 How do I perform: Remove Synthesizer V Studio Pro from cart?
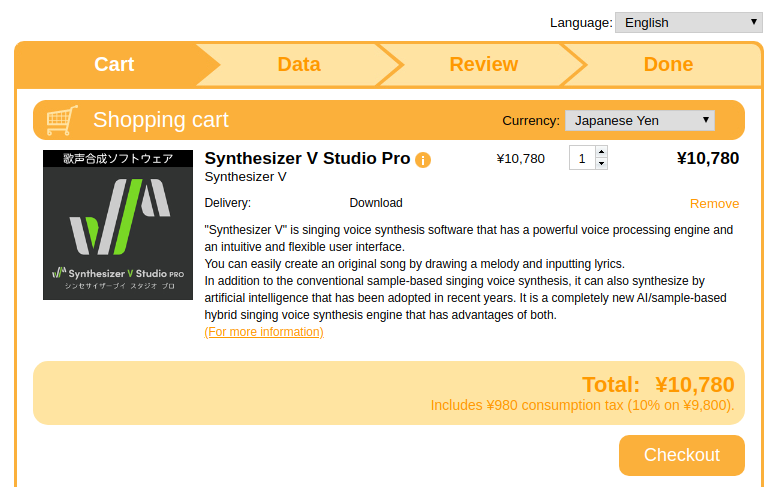714,204
